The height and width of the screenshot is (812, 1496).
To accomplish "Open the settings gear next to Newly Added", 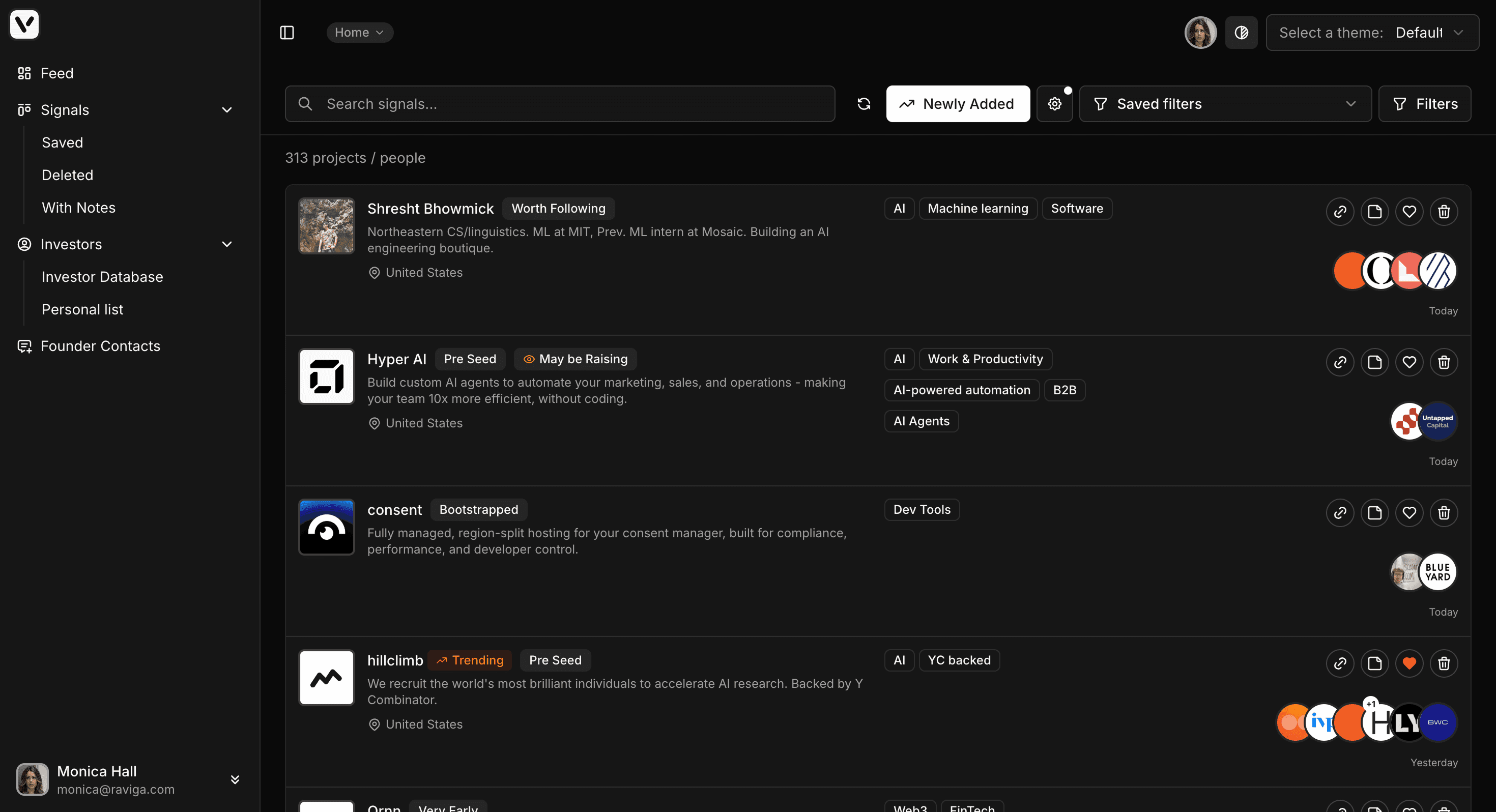I will (x=1055, y=104).
